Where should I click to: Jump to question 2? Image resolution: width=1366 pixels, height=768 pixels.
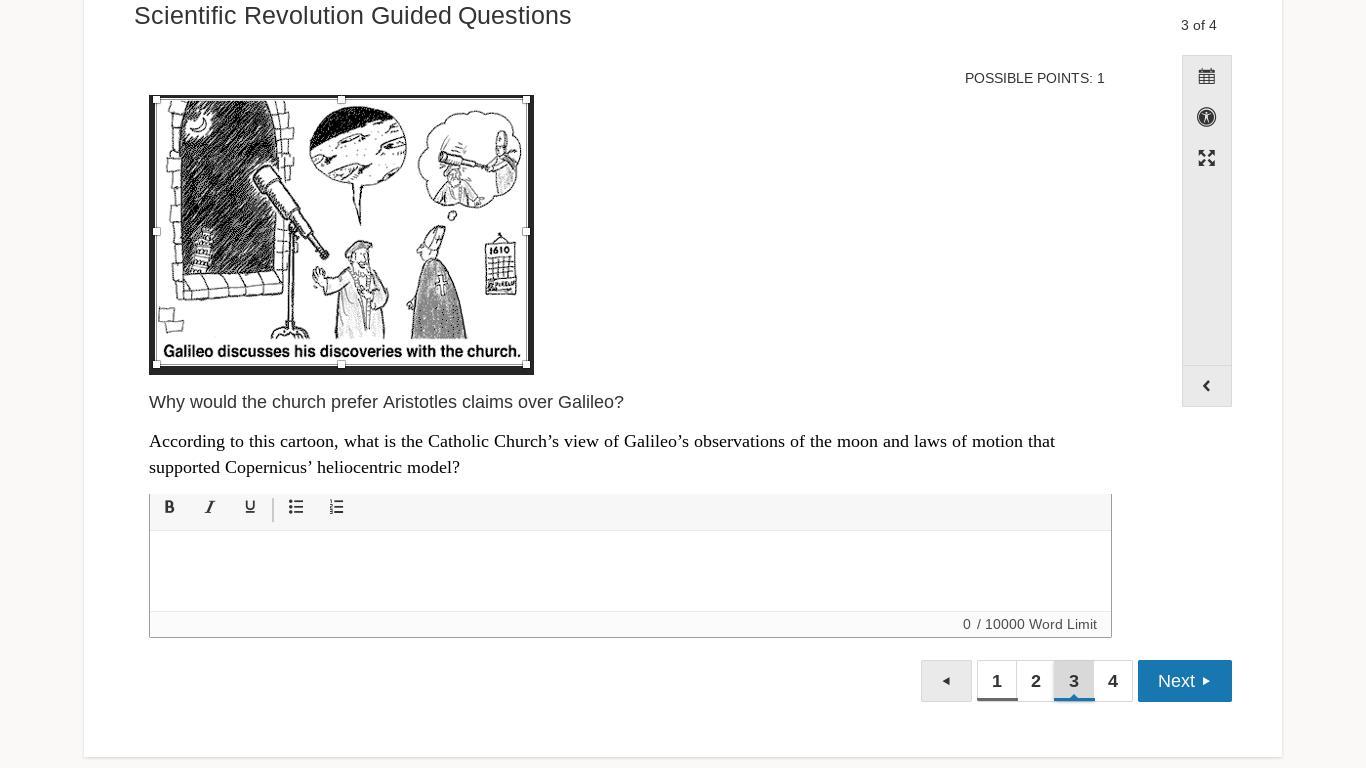[x=1036, y=681]
